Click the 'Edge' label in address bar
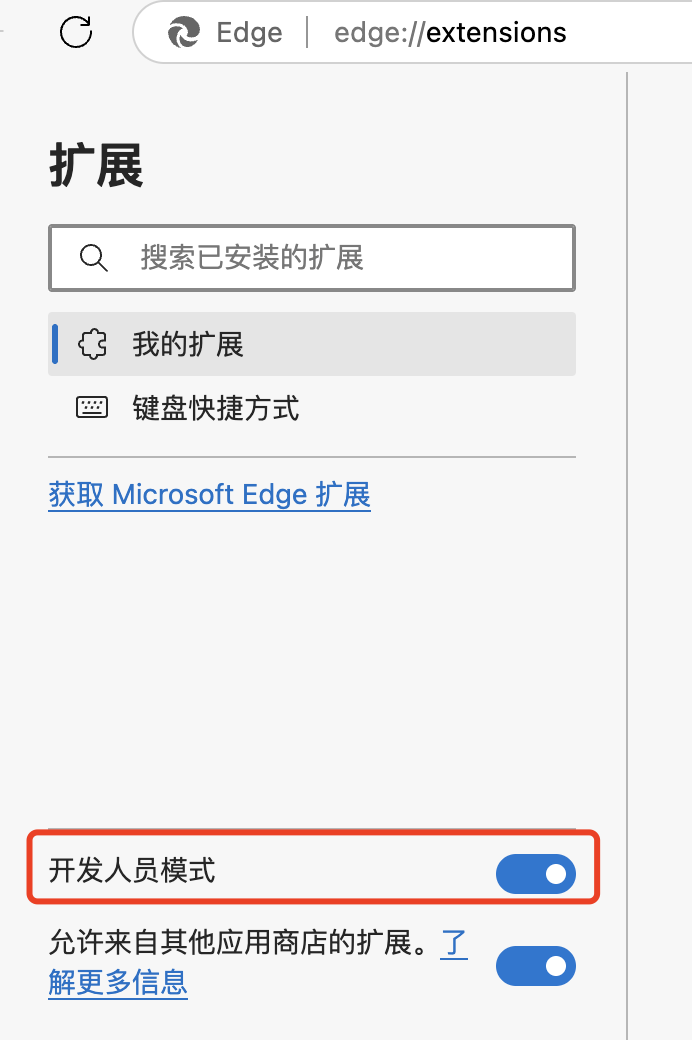692x1040 pixels. 249,33
